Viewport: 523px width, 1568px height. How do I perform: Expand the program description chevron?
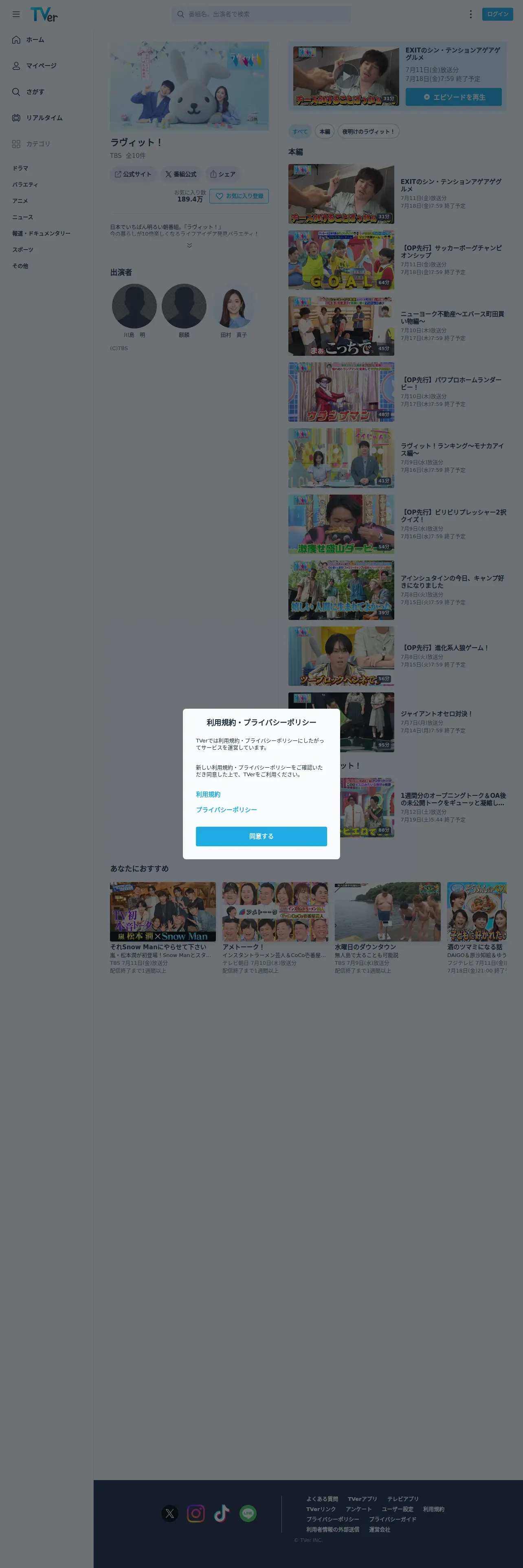coord(189,245)
